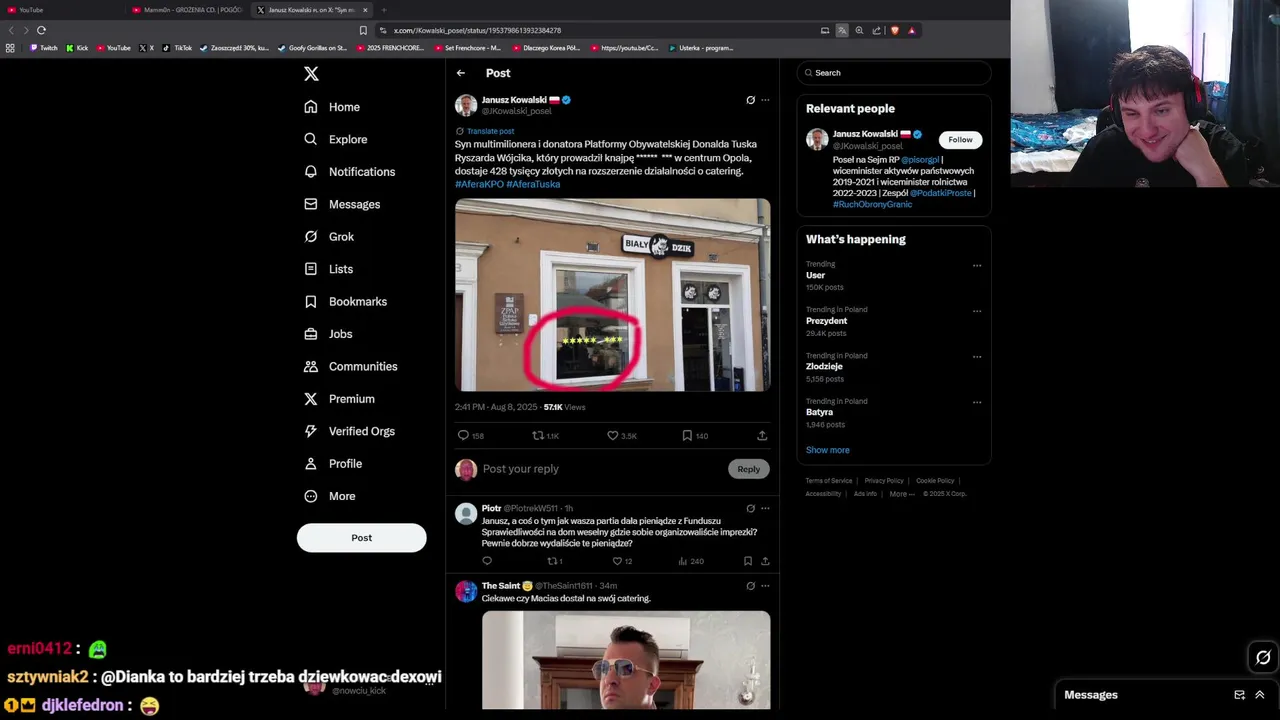This screenshot has width=1280, height=720.
Task: Follow Janusz Kowalski
Action: pos(960,140)
